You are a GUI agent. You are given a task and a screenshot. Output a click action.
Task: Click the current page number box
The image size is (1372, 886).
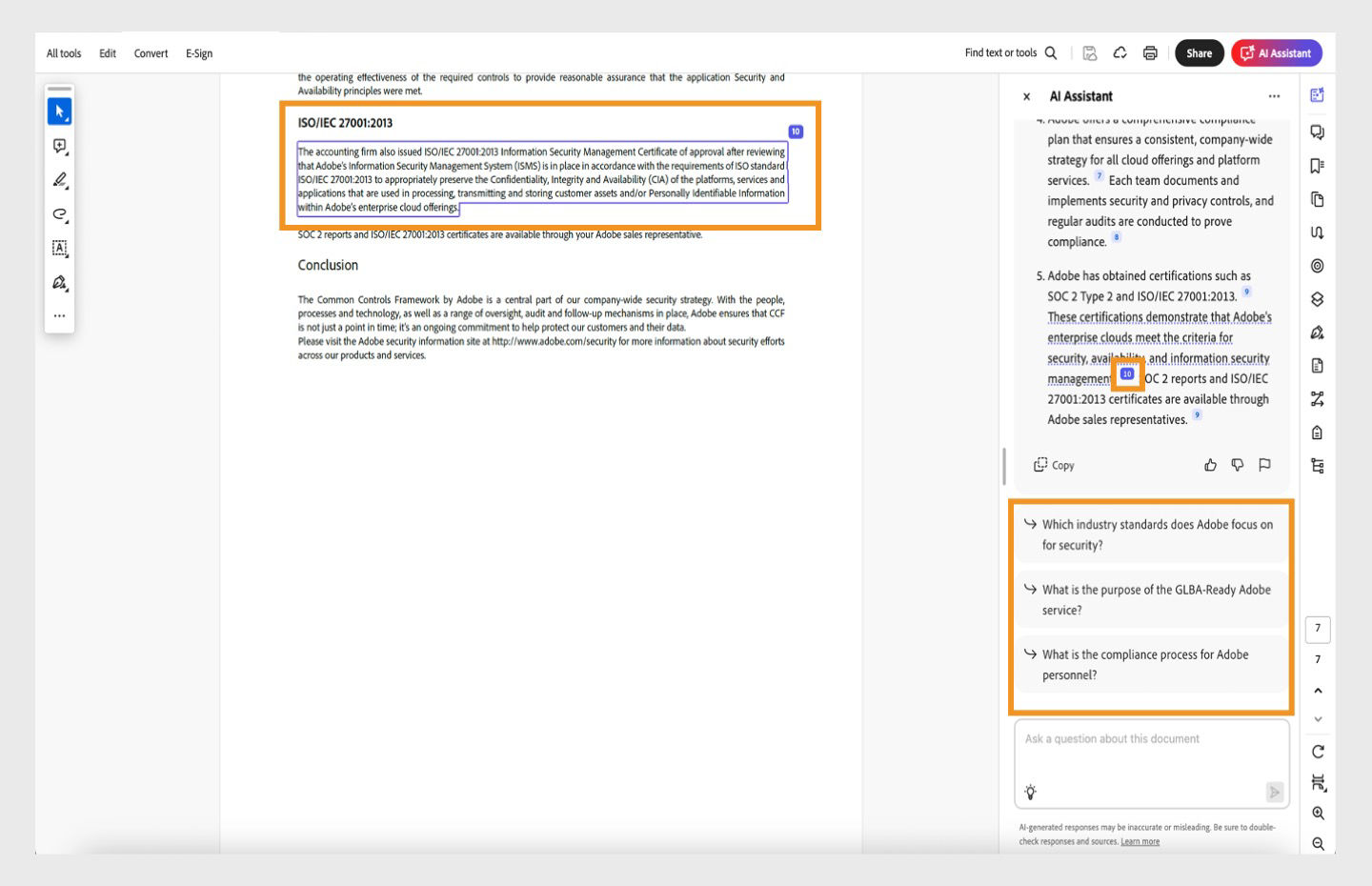pyautogui.click(x=1318, y=629)
